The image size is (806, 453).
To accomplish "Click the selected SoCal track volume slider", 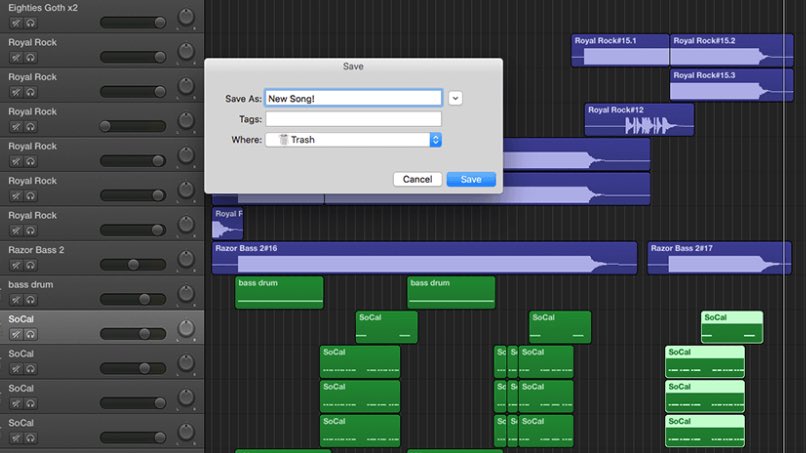I will coord(133,333).
